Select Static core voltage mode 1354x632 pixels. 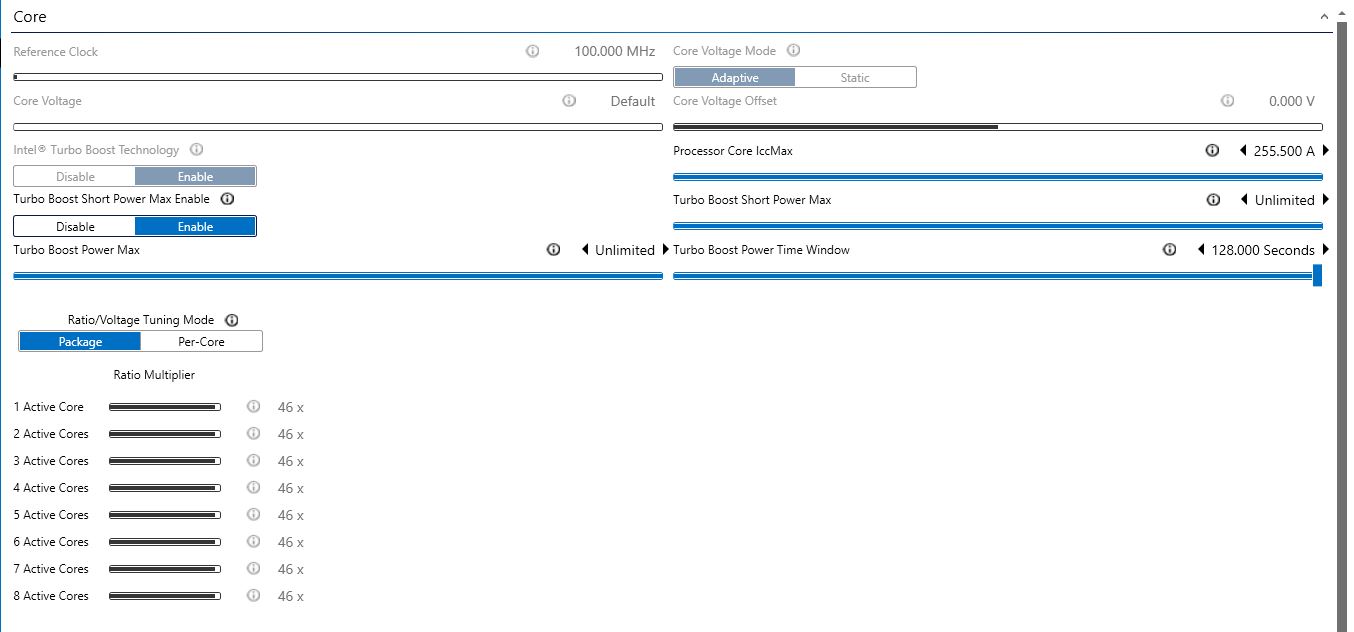click(x=854, y=78)
